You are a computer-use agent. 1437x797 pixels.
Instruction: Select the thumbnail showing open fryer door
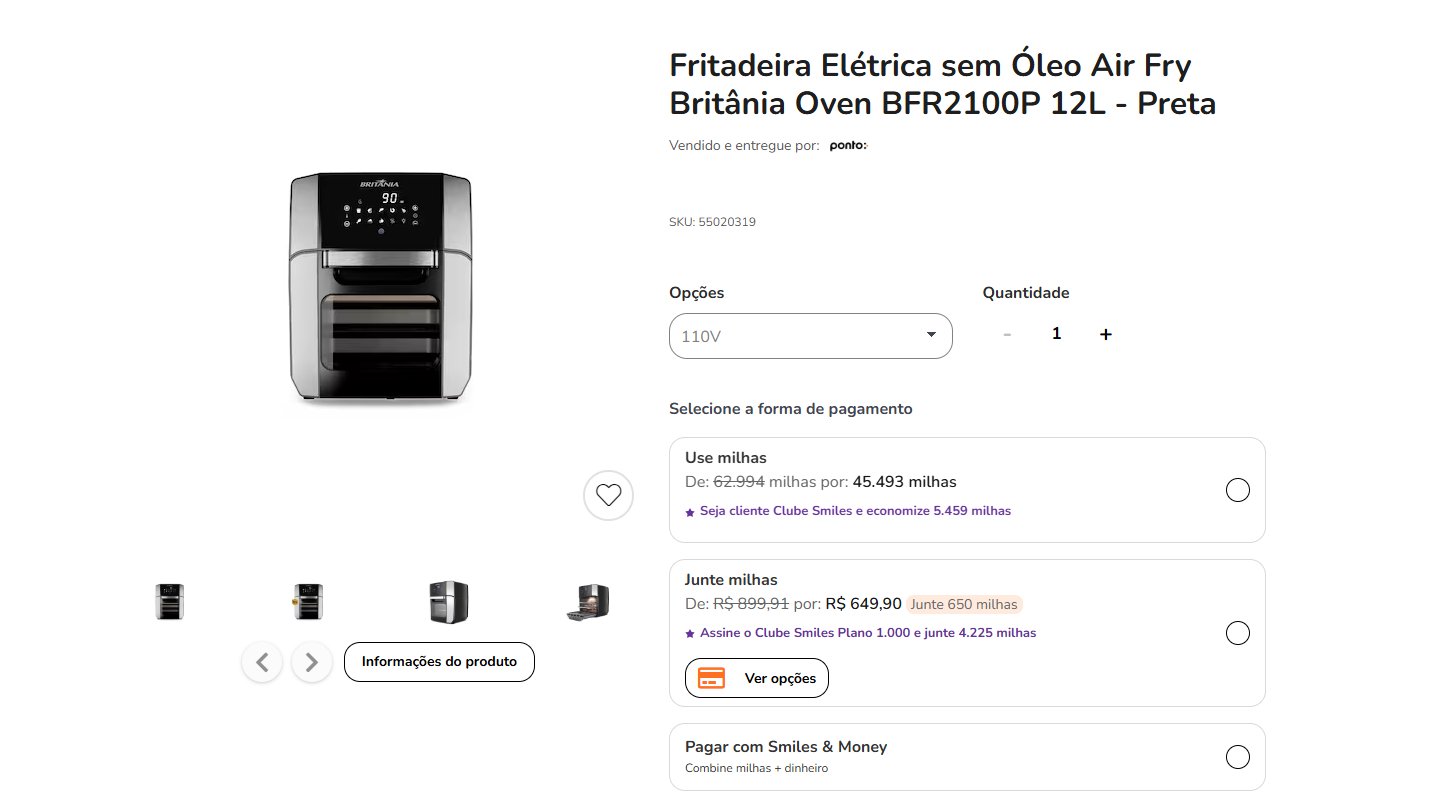click(588, 602)
